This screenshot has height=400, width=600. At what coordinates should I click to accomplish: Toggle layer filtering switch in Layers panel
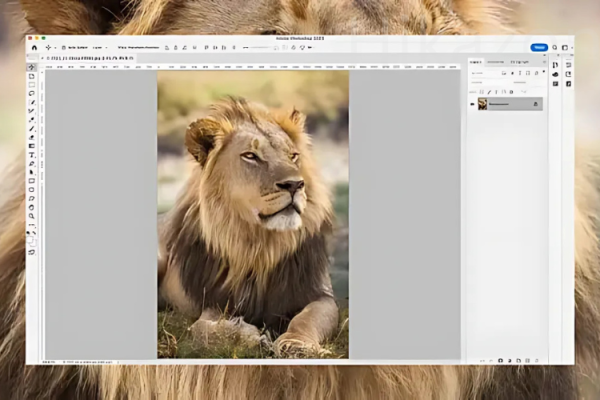click(x=544, y=72)
